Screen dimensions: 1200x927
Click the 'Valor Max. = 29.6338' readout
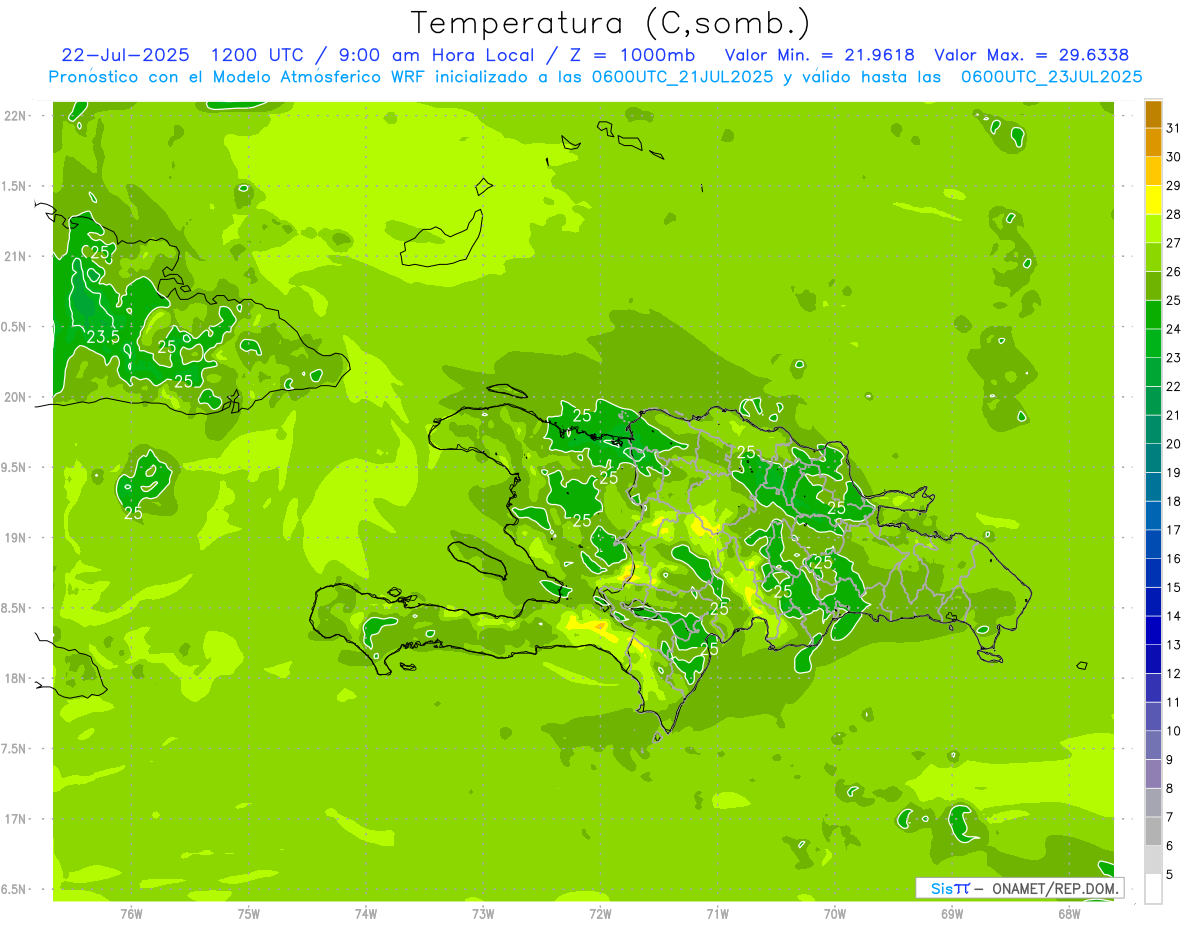[1031, 55]
